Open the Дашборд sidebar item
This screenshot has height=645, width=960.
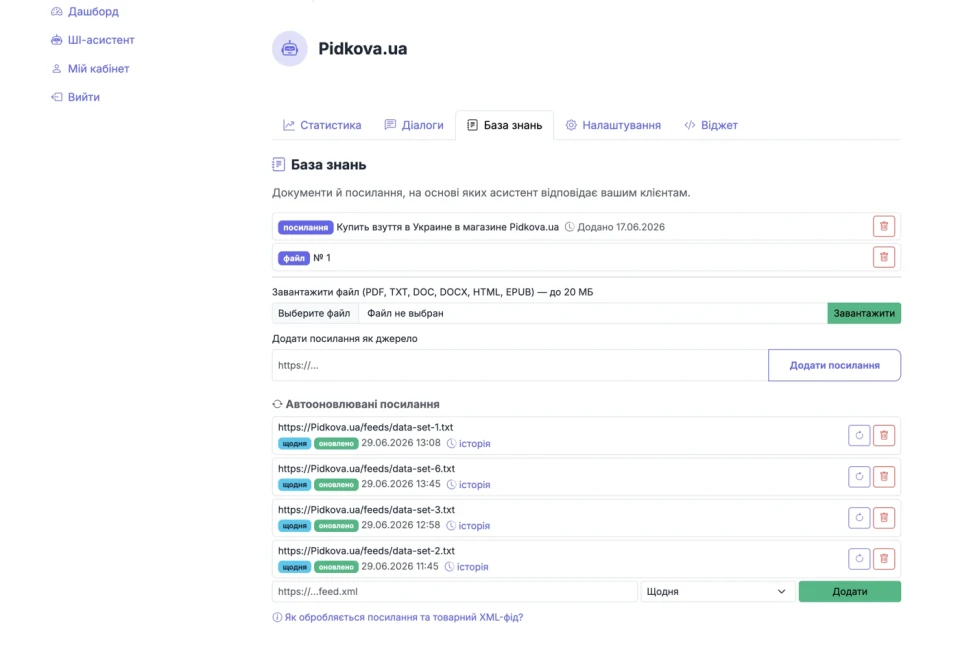coord(84,12)
